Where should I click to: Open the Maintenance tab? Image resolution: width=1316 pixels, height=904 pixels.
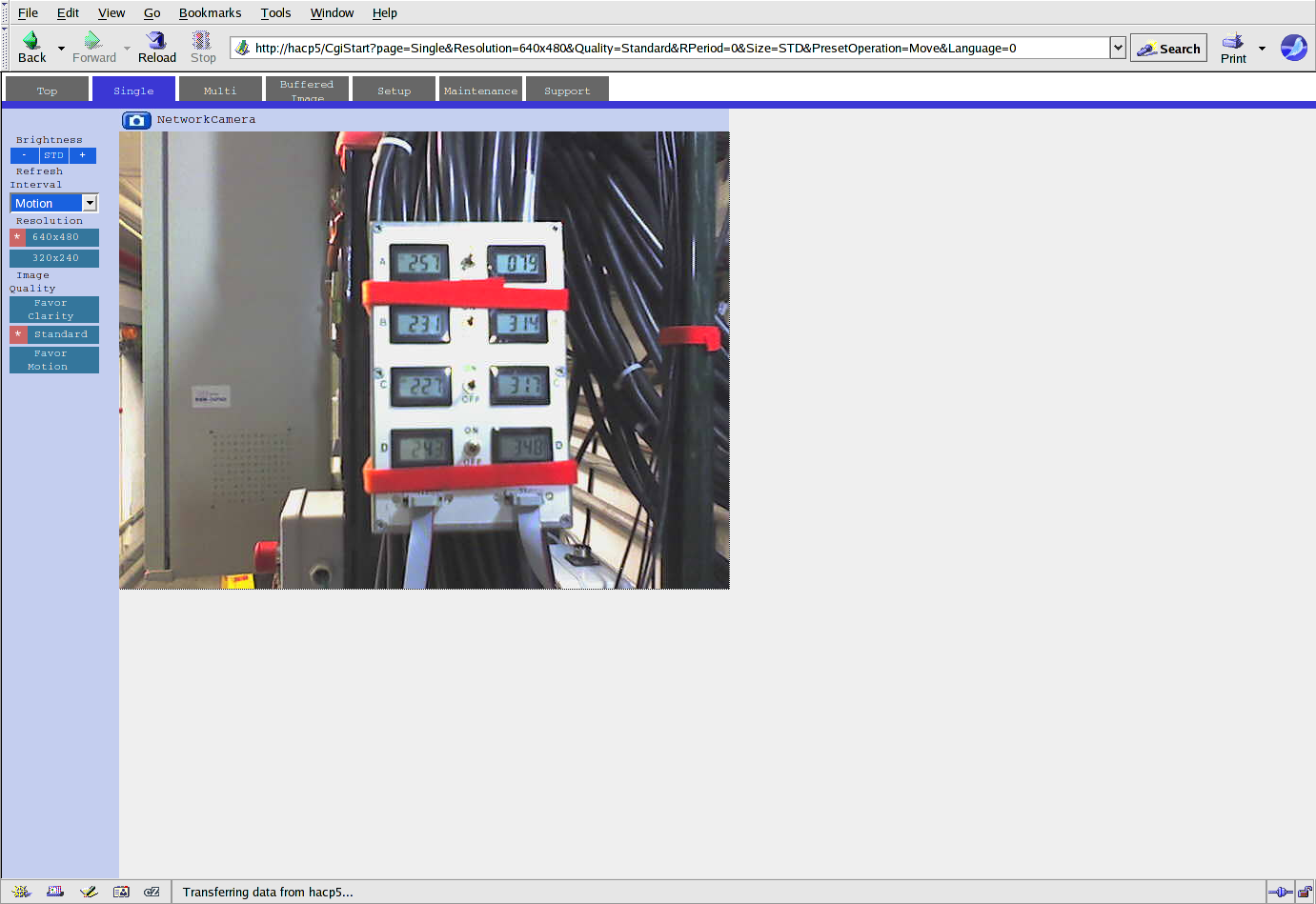click(x=480, y=89)
